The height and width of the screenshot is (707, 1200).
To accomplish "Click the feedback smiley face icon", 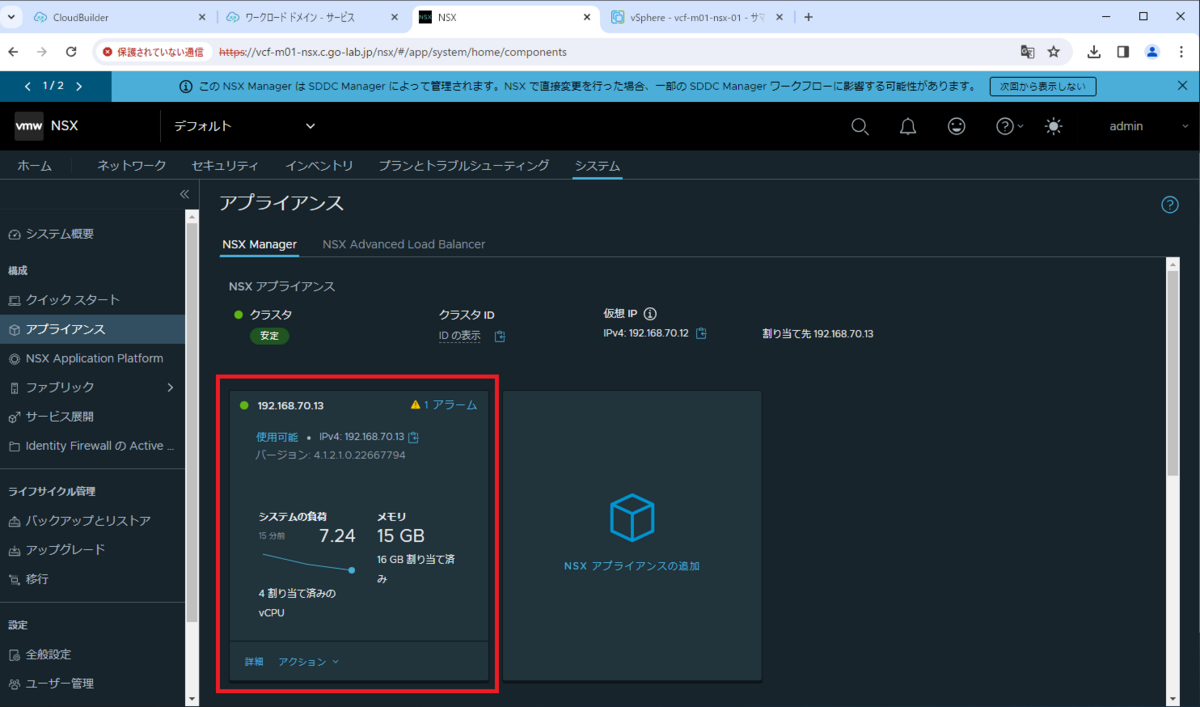I will coord(957,126).
